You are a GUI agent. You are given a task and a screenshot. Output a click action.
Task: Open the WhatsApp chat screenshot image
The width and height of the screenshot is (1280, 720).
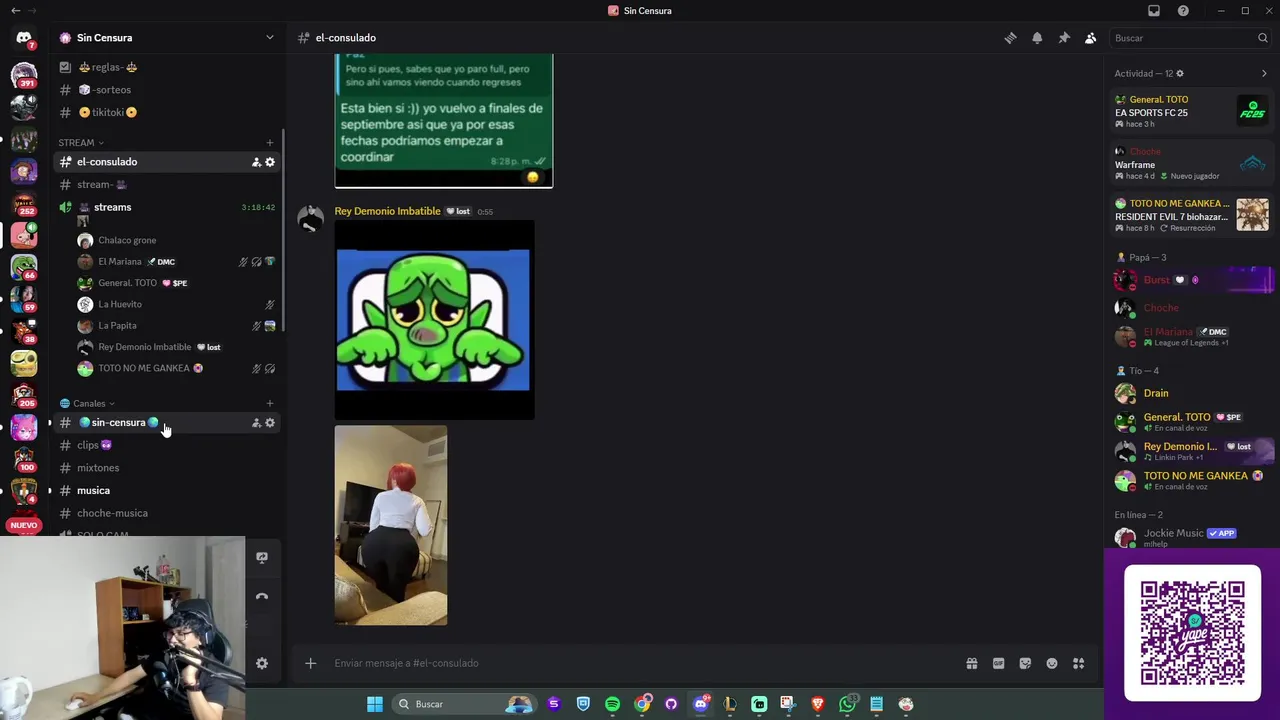point(444,120)
